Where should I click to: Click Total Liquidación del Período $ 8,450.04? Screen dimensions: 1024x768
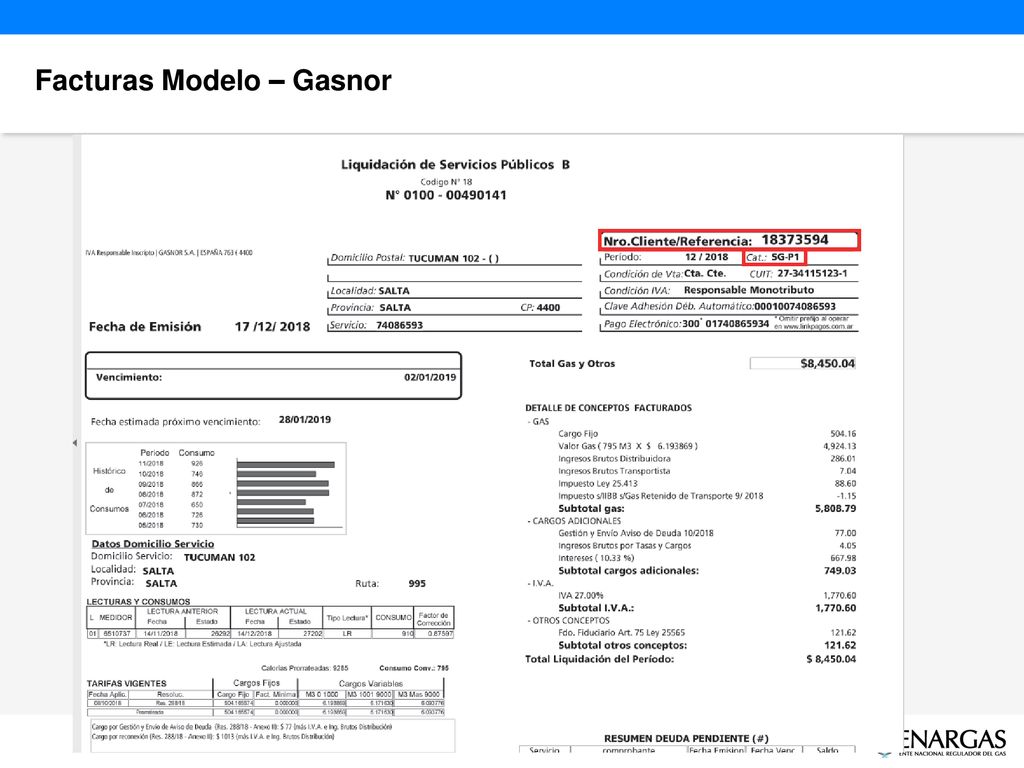pyautogui.click(x=690, y=660)
